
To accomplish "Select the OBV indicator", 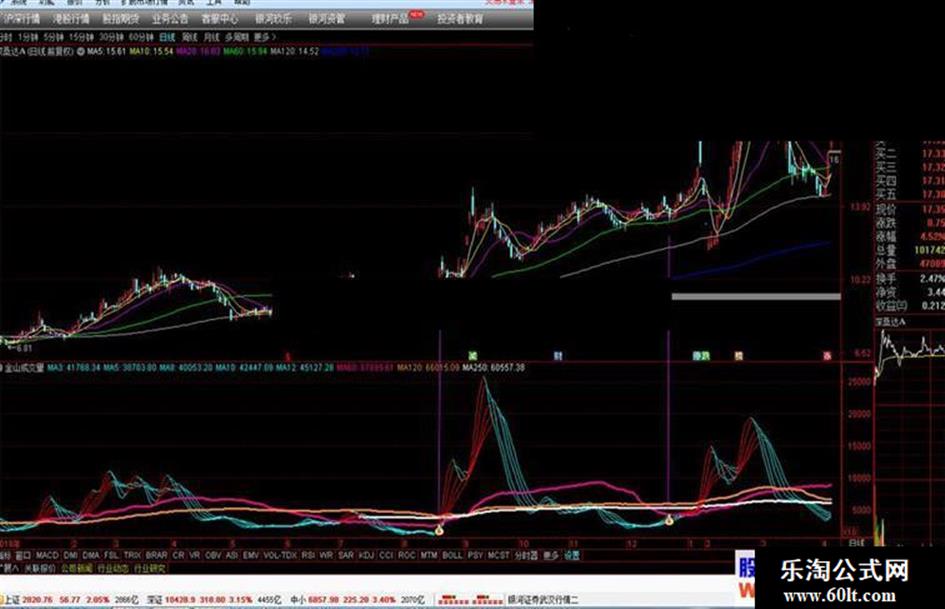I will (213, 555).
